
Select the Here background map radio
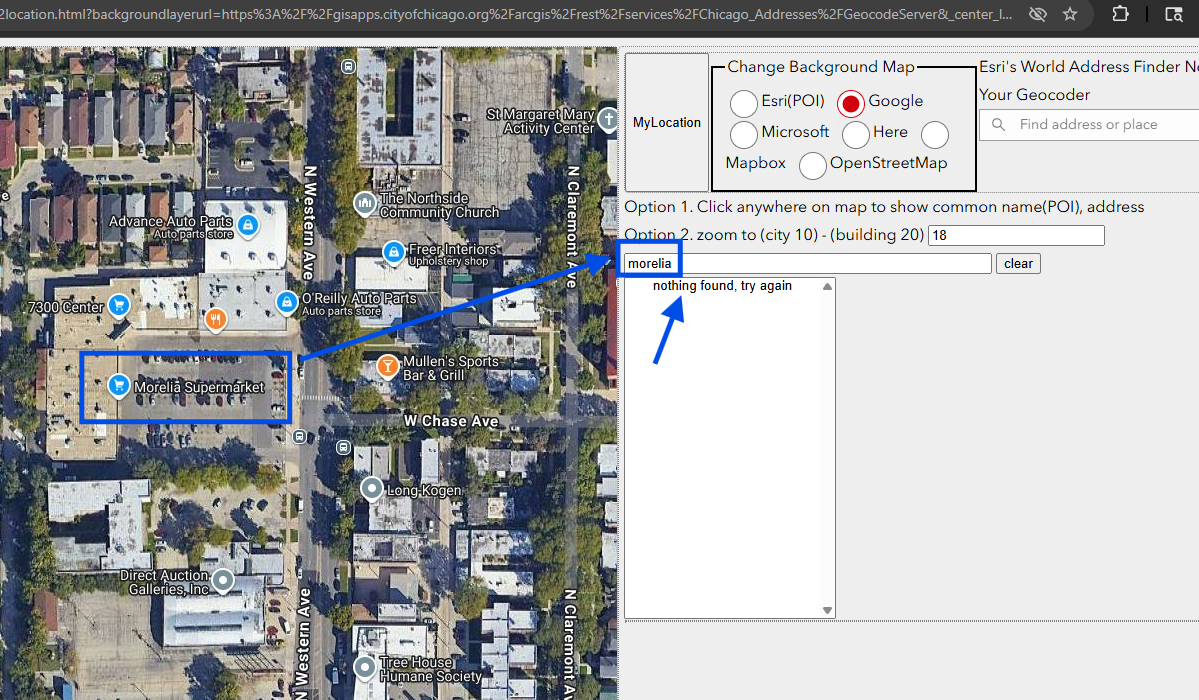(x=856, y=135)
